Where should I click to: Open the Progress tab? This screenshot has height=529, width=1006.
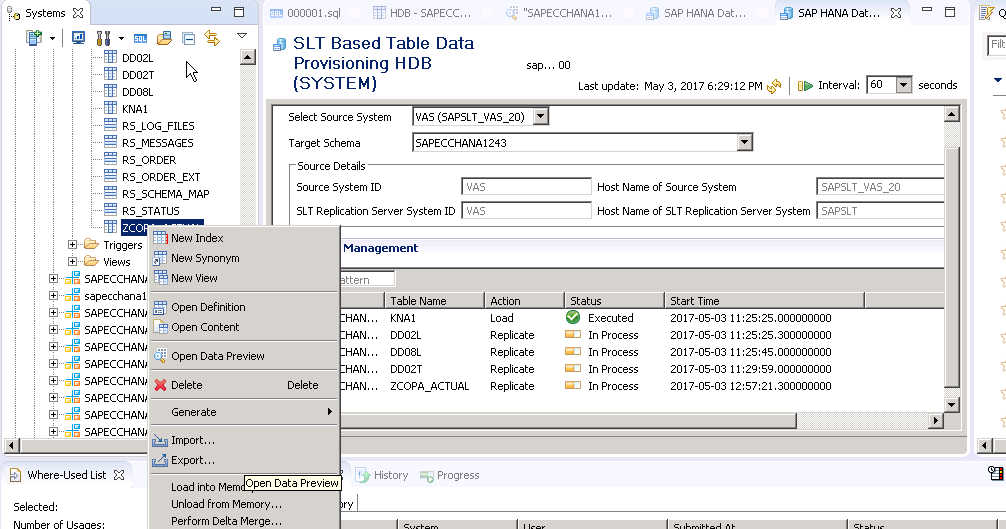[450, 475]
